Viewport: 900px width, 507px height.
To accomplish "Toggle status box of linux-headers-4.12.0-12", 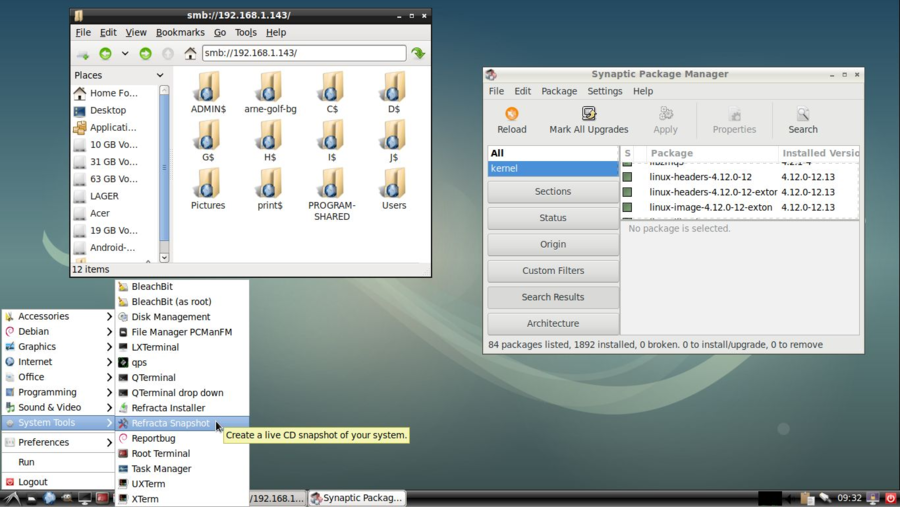I will [x=627, y=177].
